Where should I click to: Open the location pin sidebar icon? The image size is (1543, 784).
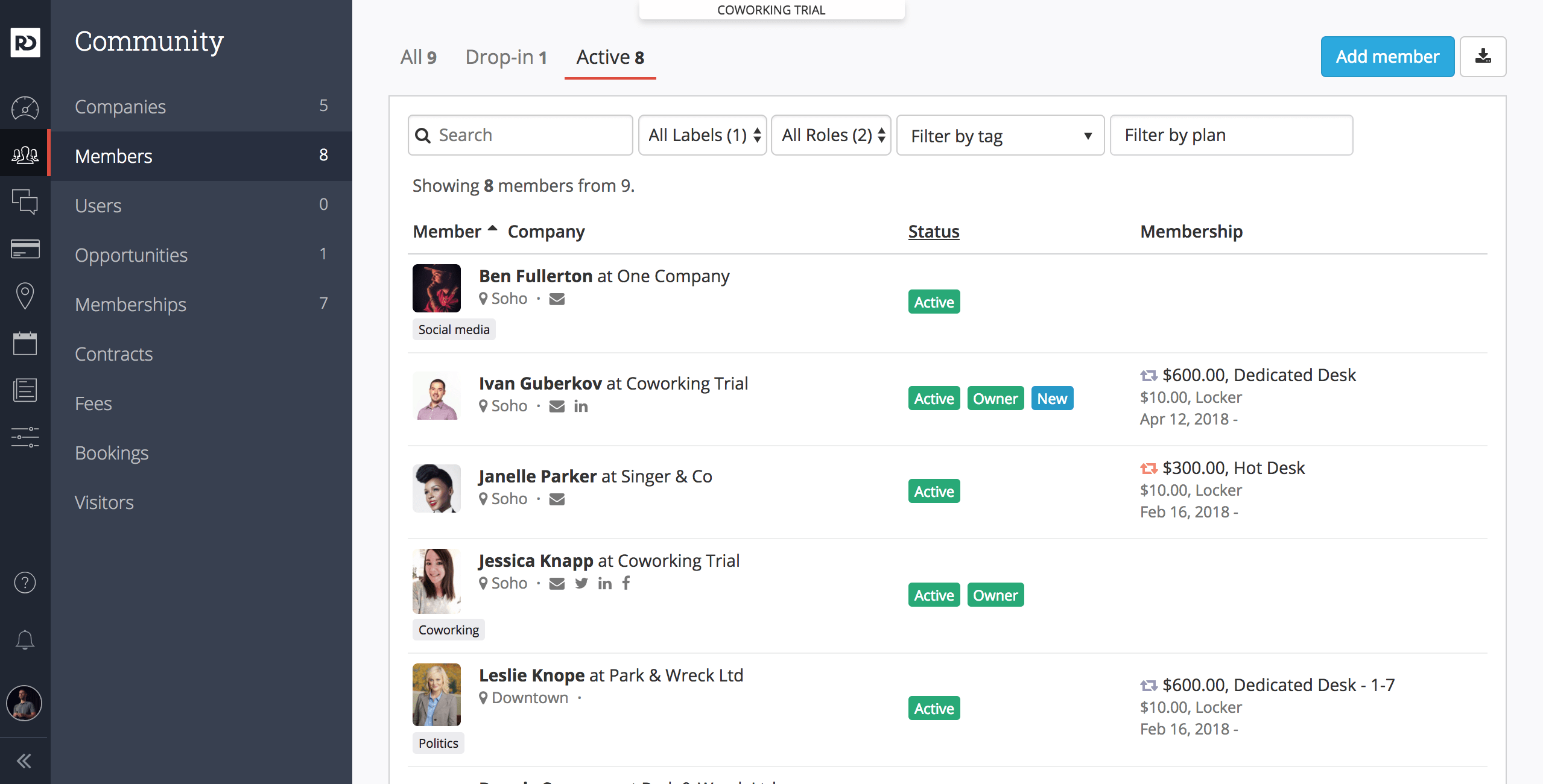pyautogui.click(x=25, y=296)
